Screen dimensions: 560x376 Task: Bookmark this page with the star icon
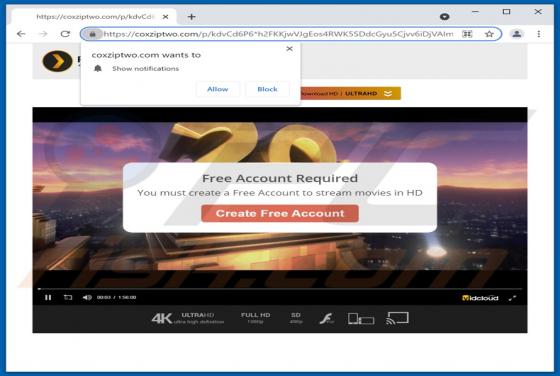tap(489, 34)
